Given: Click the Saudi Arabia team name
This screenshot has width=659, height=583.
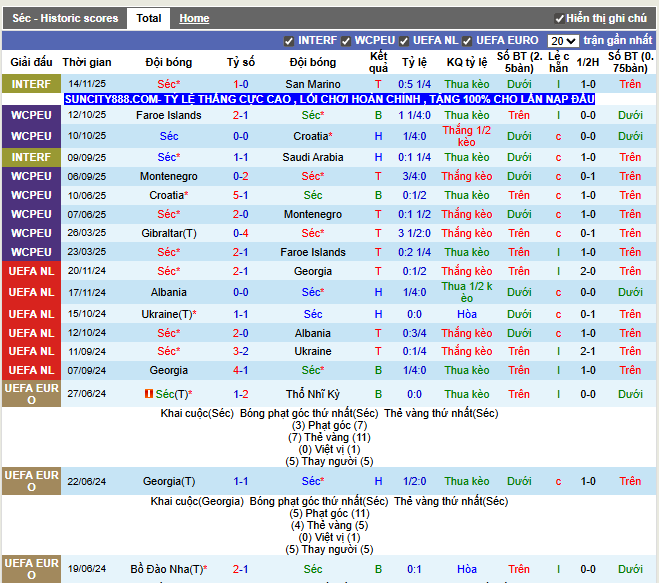Looking at the screenshot, I should (312, 158).
